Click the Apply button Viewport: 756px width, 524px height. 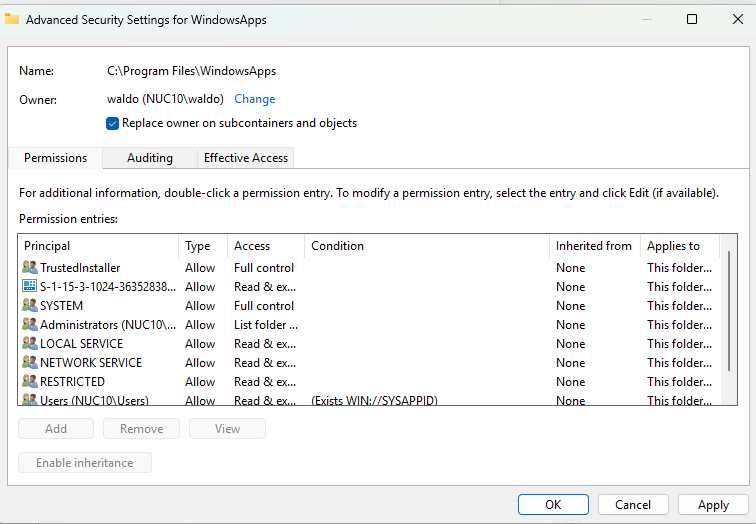713,505
